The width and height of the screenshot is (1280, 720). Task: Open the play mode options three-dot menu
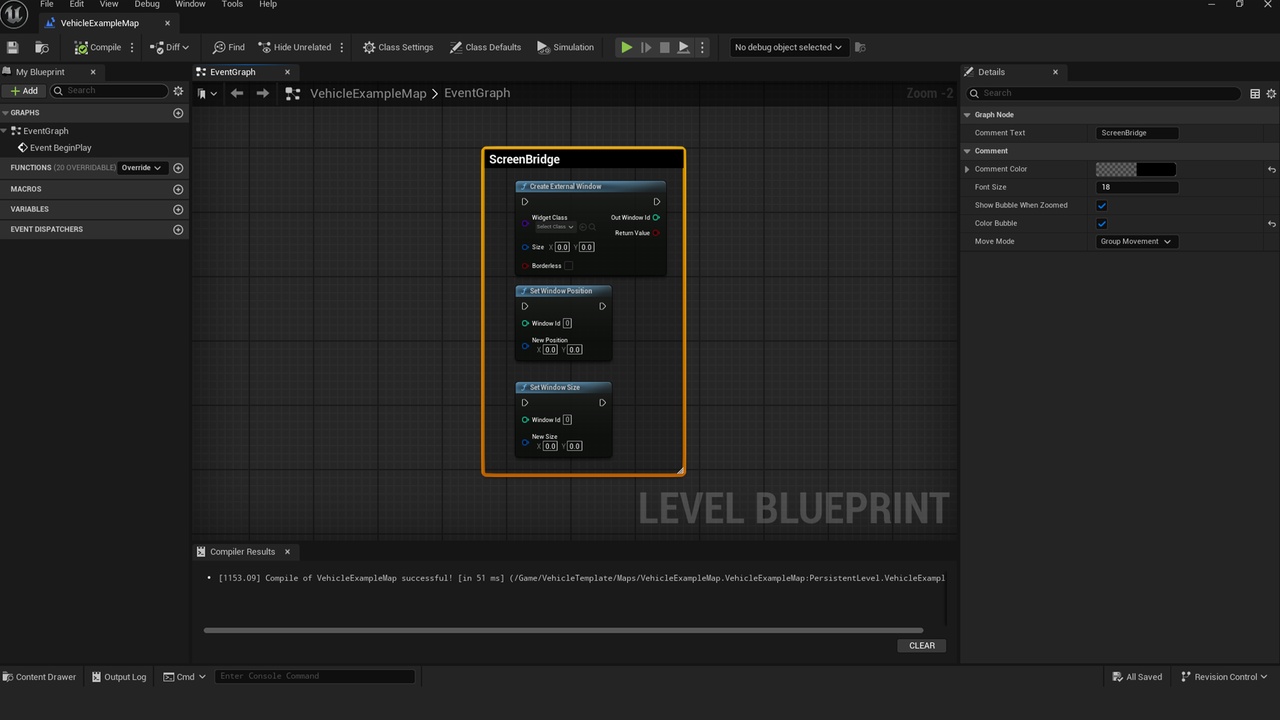click(x=702, y=47)
